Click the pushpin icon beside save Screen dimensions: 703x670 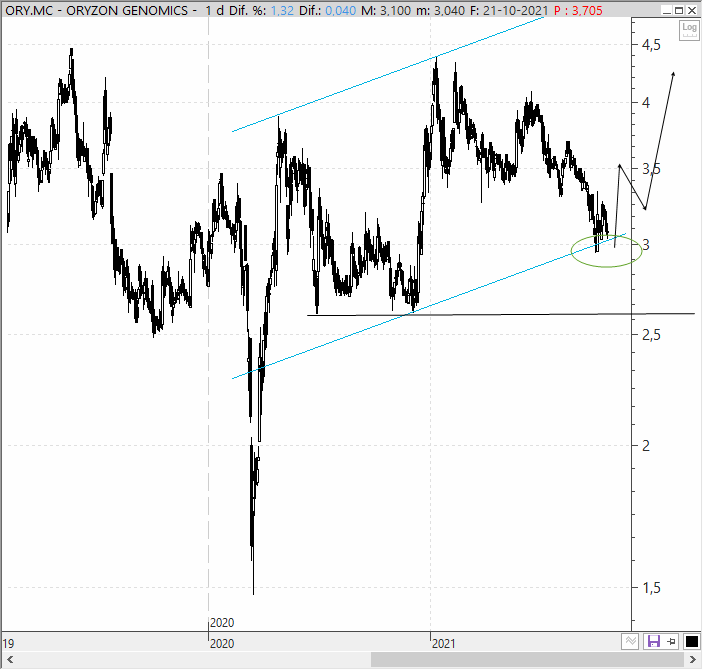(x=671, y=641)
